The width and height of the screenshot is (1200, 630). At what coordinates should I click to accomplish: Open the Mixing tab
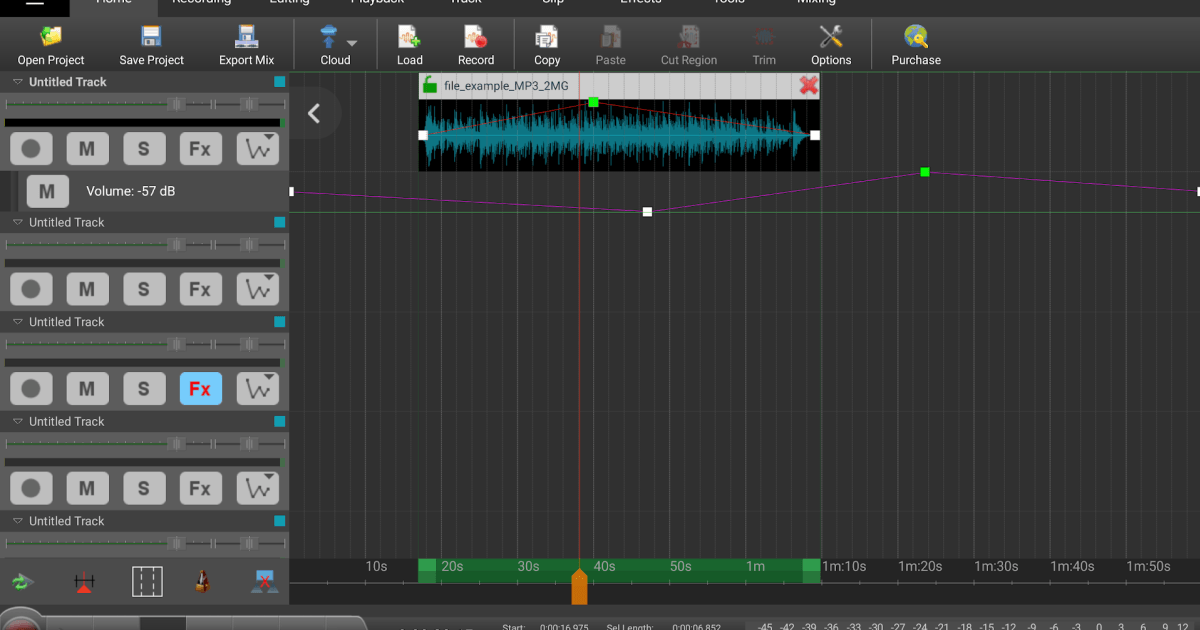pos(816,4)
